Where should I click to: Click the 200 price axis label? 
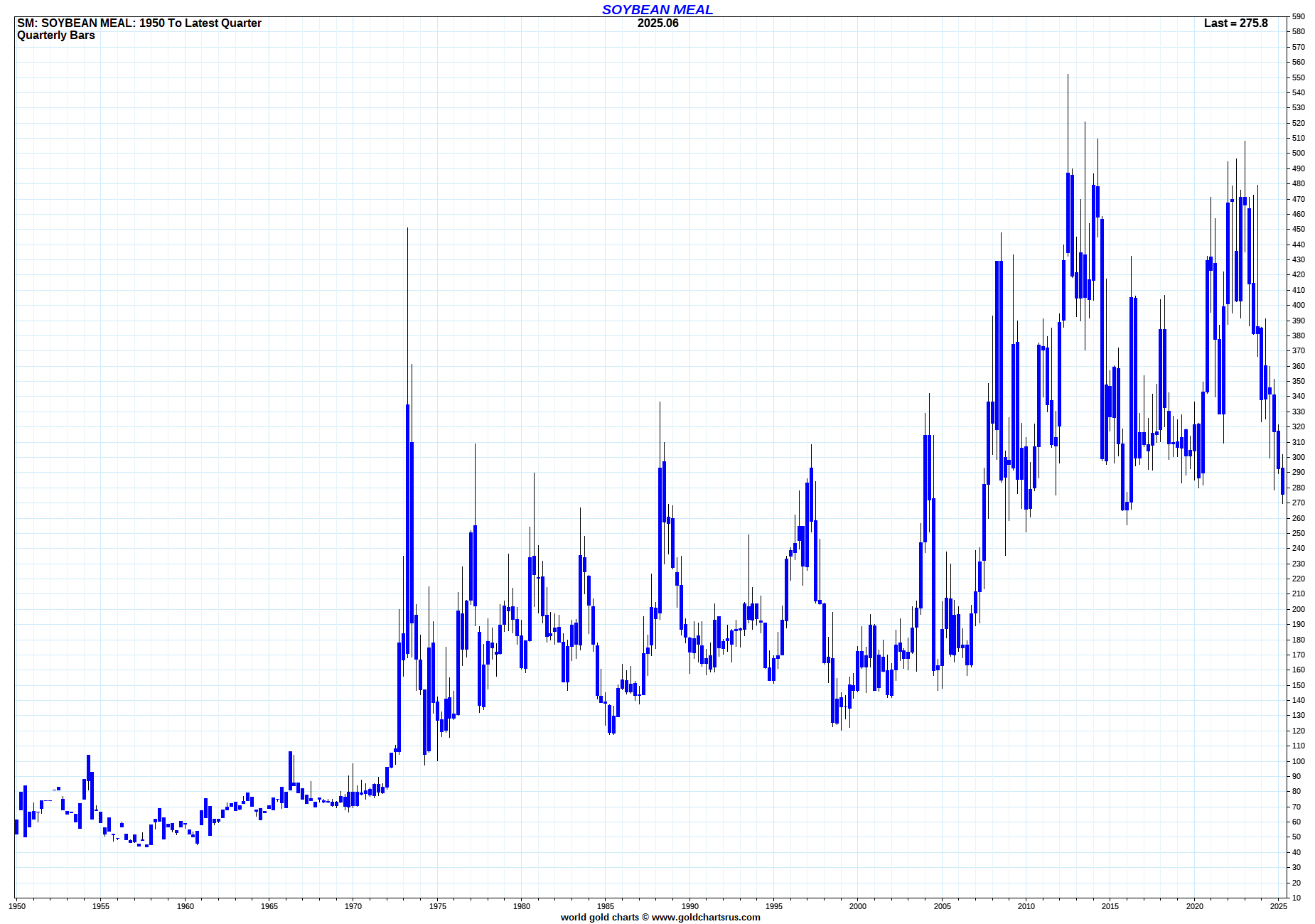pyautogui.click(x=1299, y=609)
